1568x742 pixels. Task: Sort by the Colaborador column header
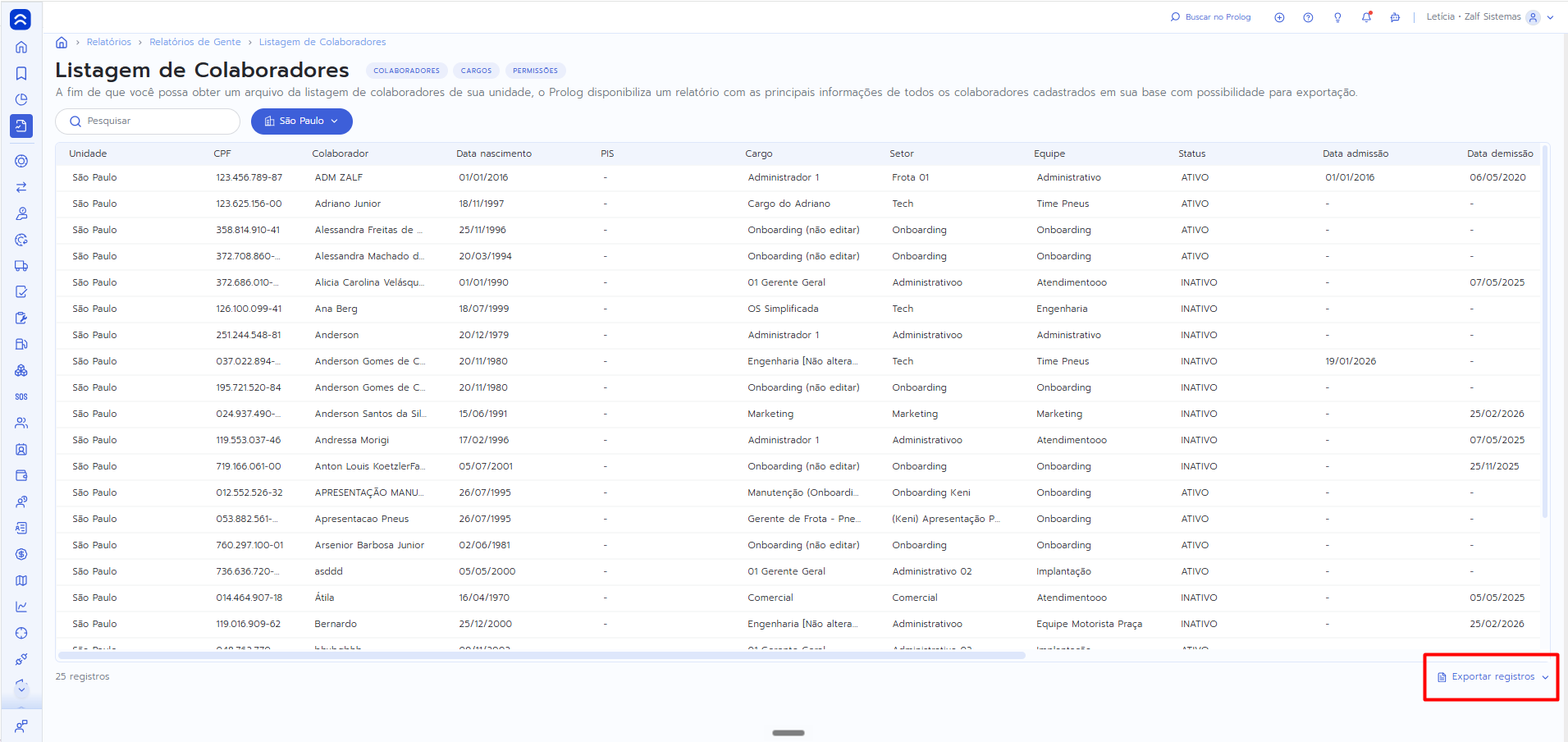tap(340, 153)
